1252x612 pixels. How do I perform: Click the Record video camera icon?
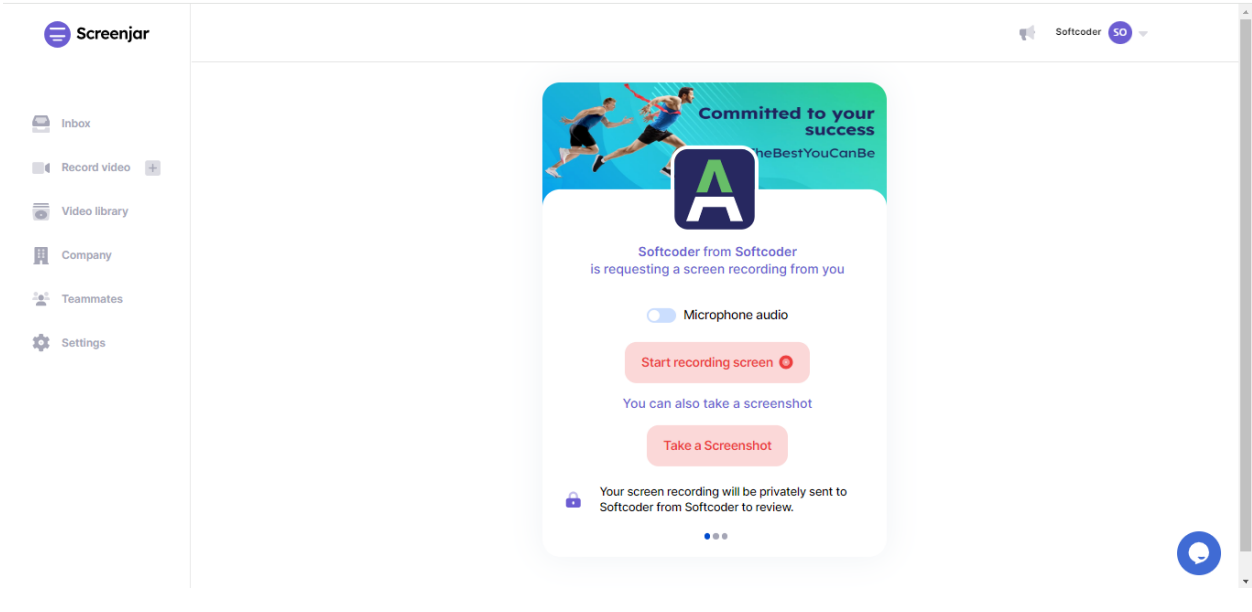tap(41, 168)
